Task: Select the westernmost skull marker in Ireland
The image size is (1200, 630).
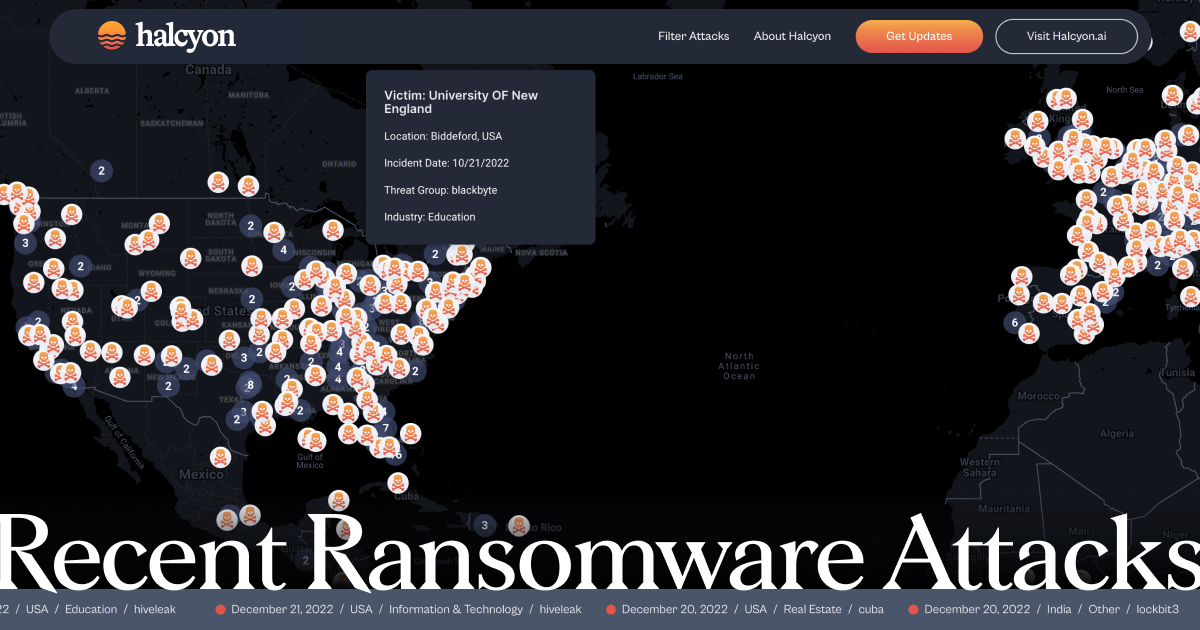Action: [1013, 138]
